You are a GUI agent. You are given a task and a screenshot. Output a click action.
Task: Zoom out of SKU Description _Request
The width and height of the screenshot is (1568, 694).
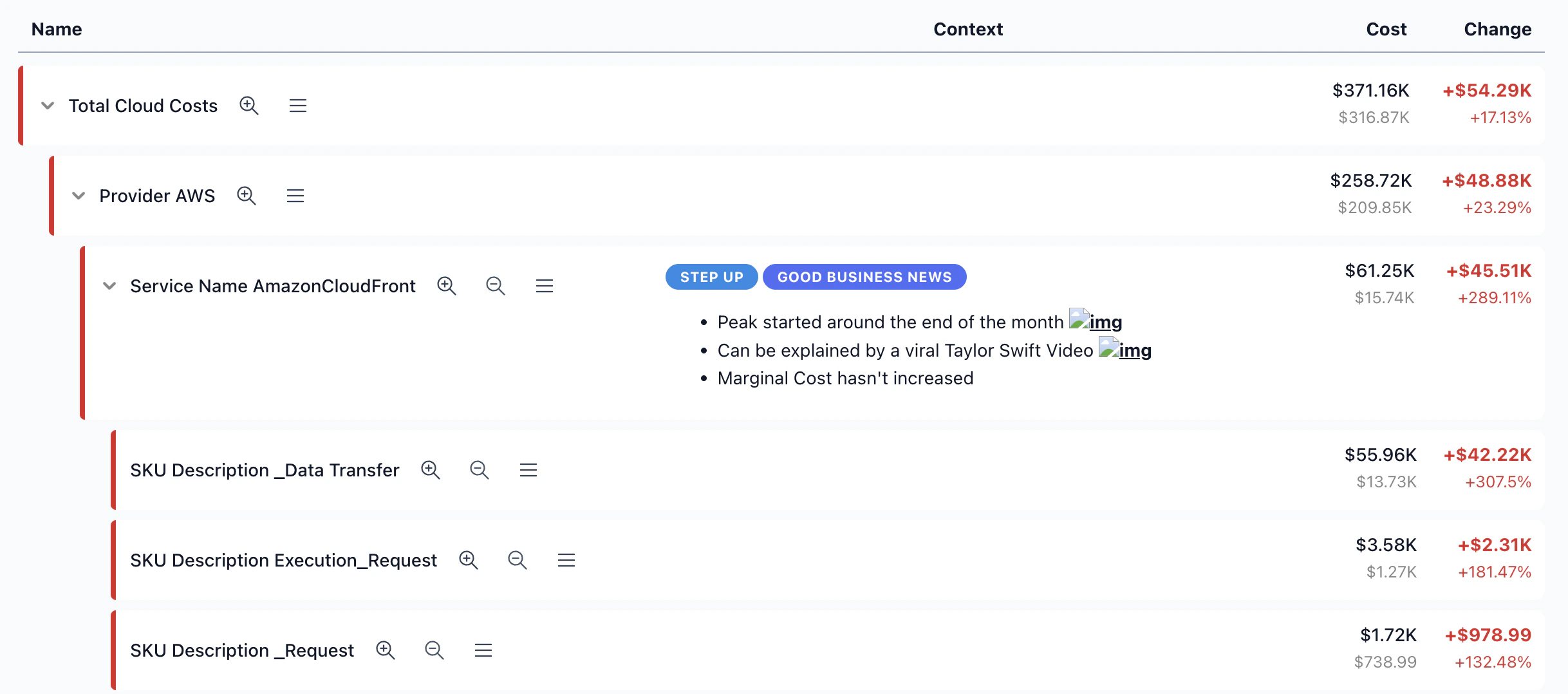(x=434, y=650)
